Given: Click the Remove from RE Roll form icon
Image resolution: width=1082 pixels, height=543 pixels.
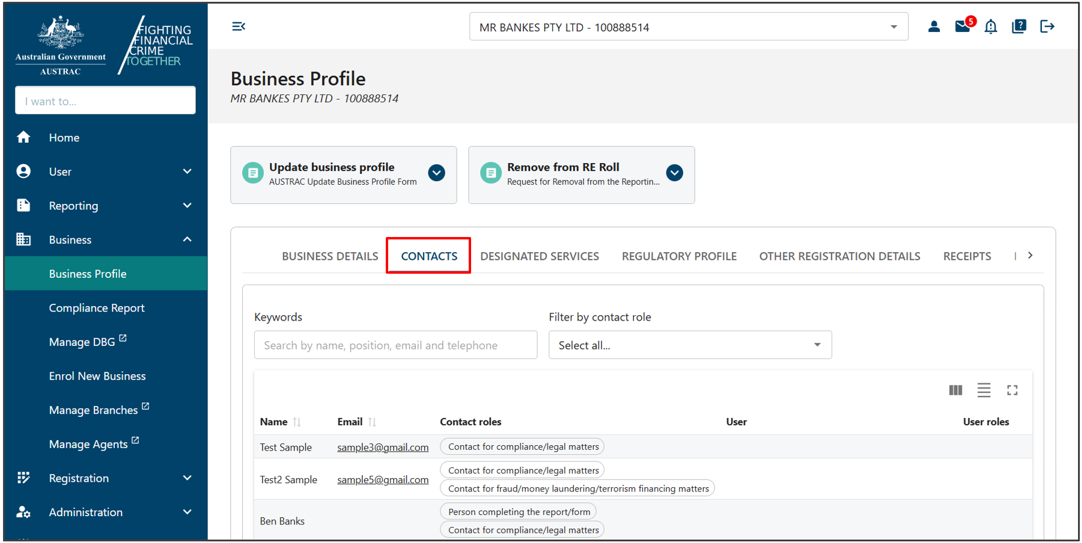Looking at the screenshot, I should point(491,172).
